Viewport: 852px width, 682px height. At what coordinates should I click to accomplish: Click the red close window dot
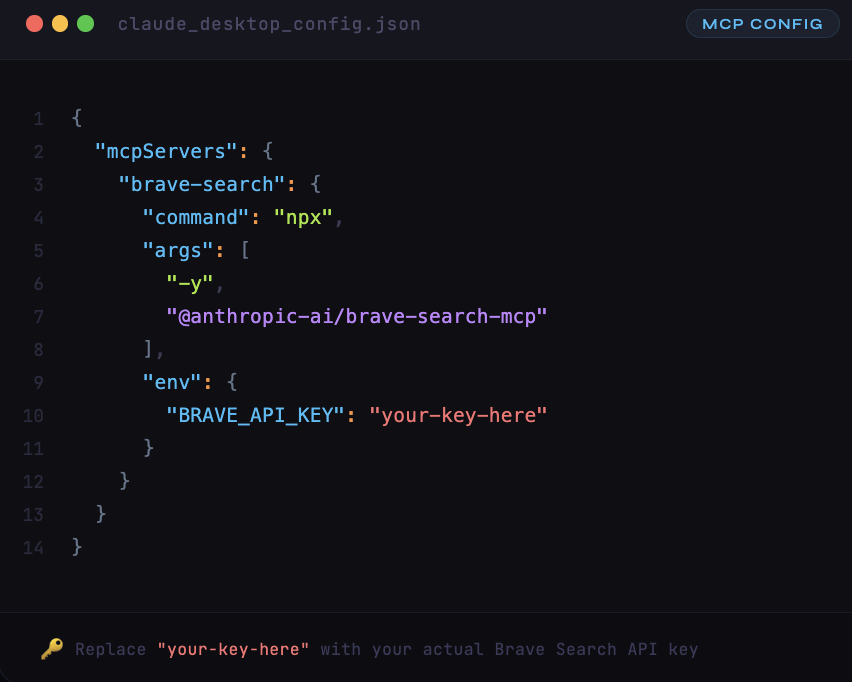[34, 23]
